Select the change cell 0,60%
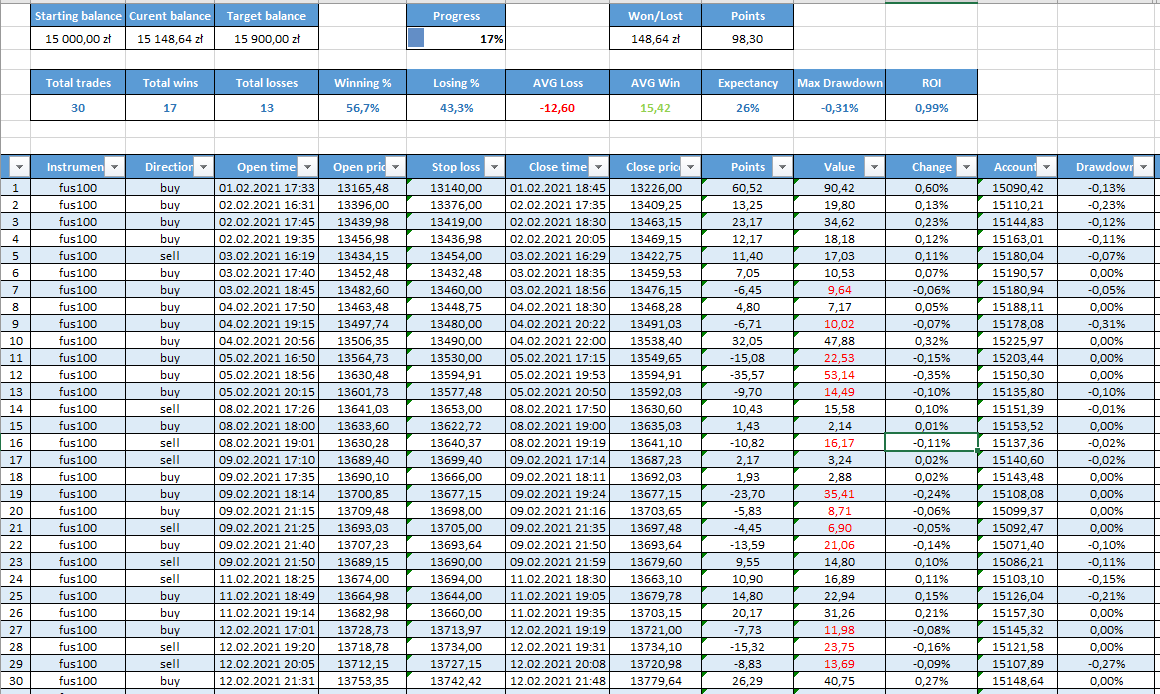 pyautogui.click(x=931, y=188)
